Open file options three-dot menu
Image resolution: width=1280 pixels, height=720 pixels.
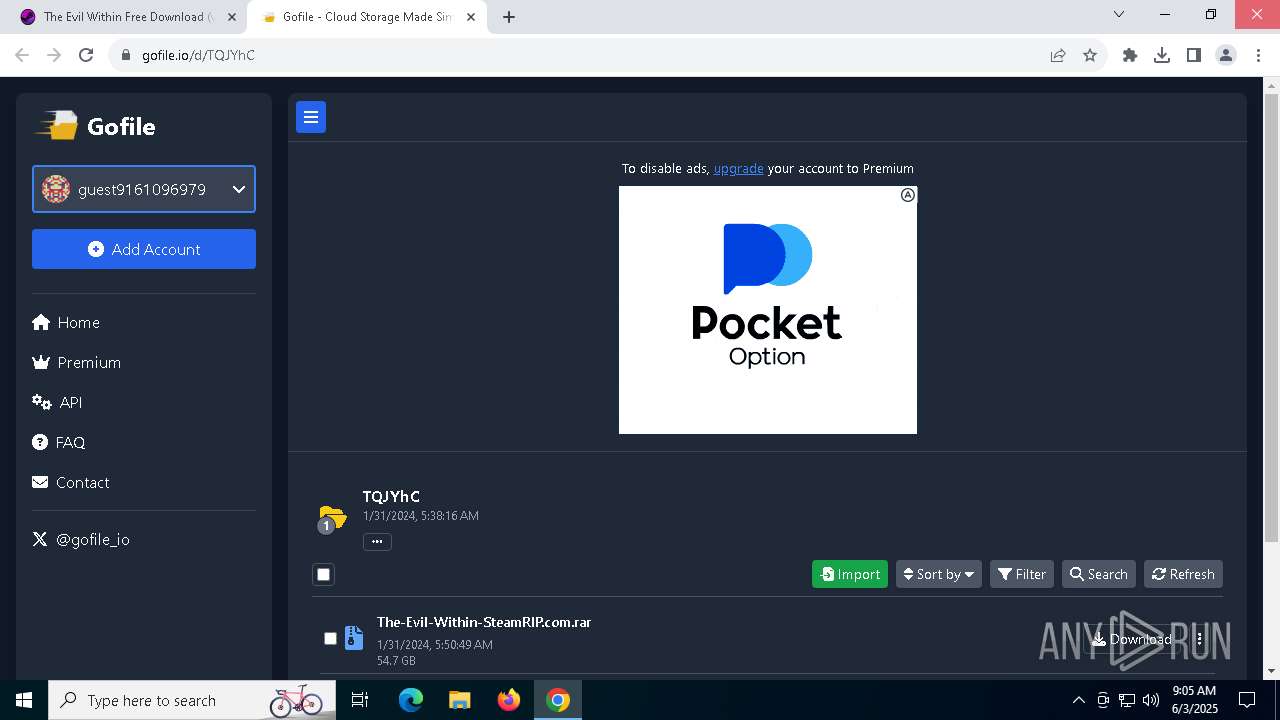(x=1199, y=639)
